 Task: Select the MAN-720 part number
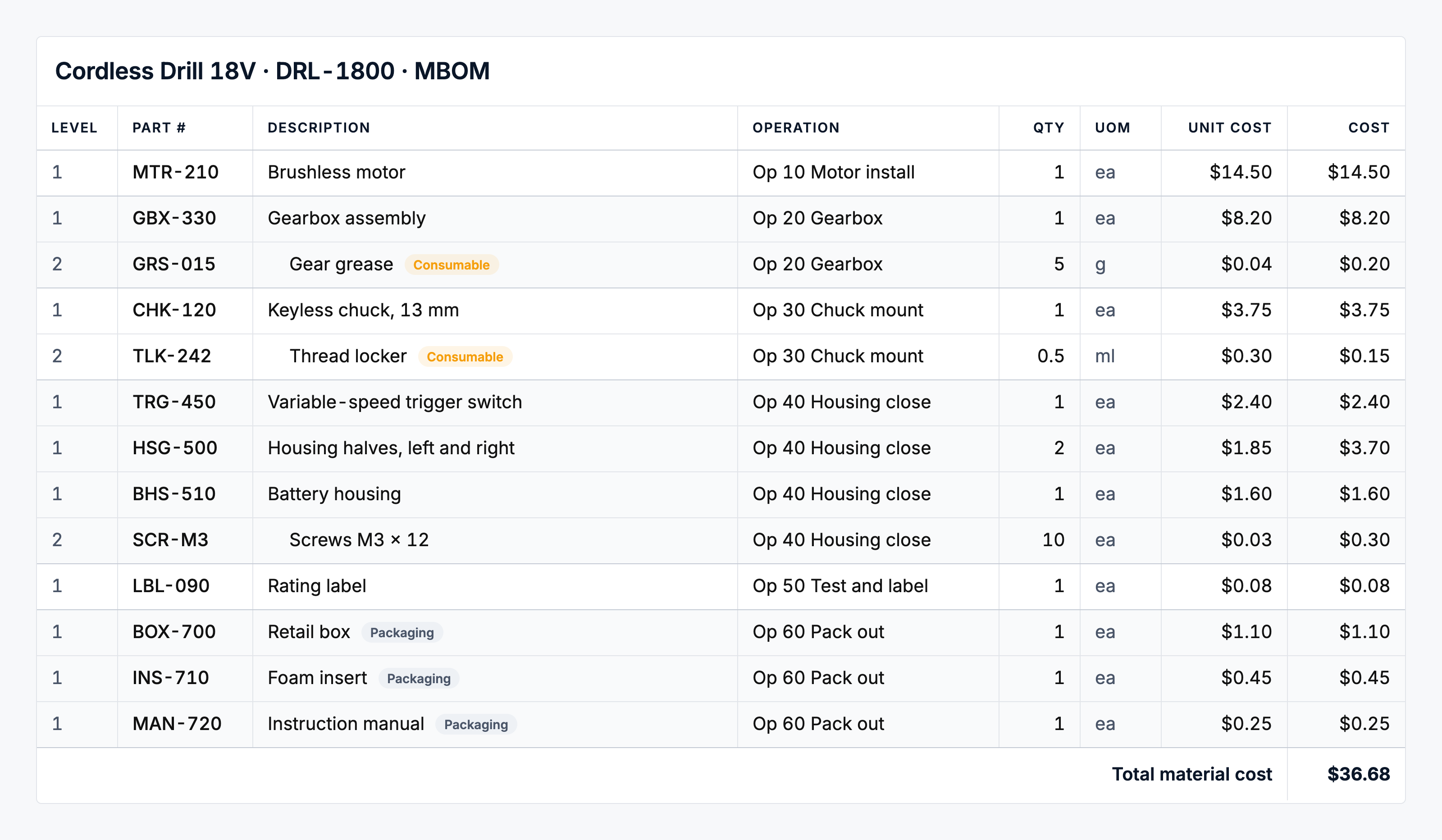pos(177,724)
